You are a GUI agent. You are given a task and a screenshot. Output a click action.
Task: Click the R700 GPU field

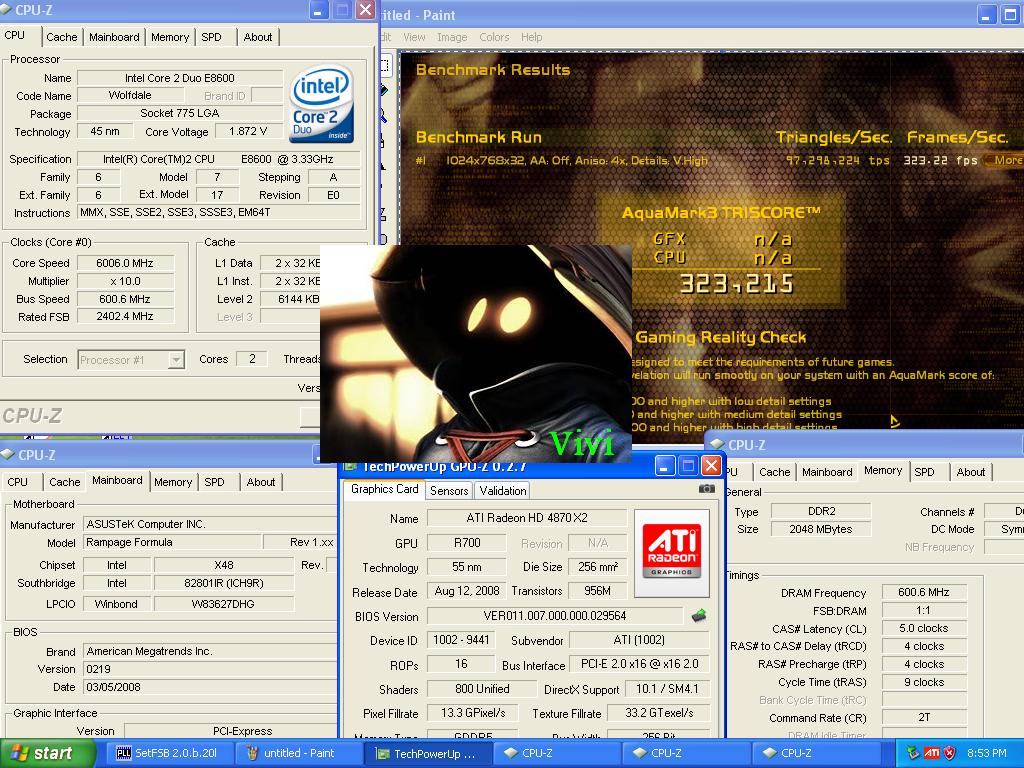click(x=467, y=543)
